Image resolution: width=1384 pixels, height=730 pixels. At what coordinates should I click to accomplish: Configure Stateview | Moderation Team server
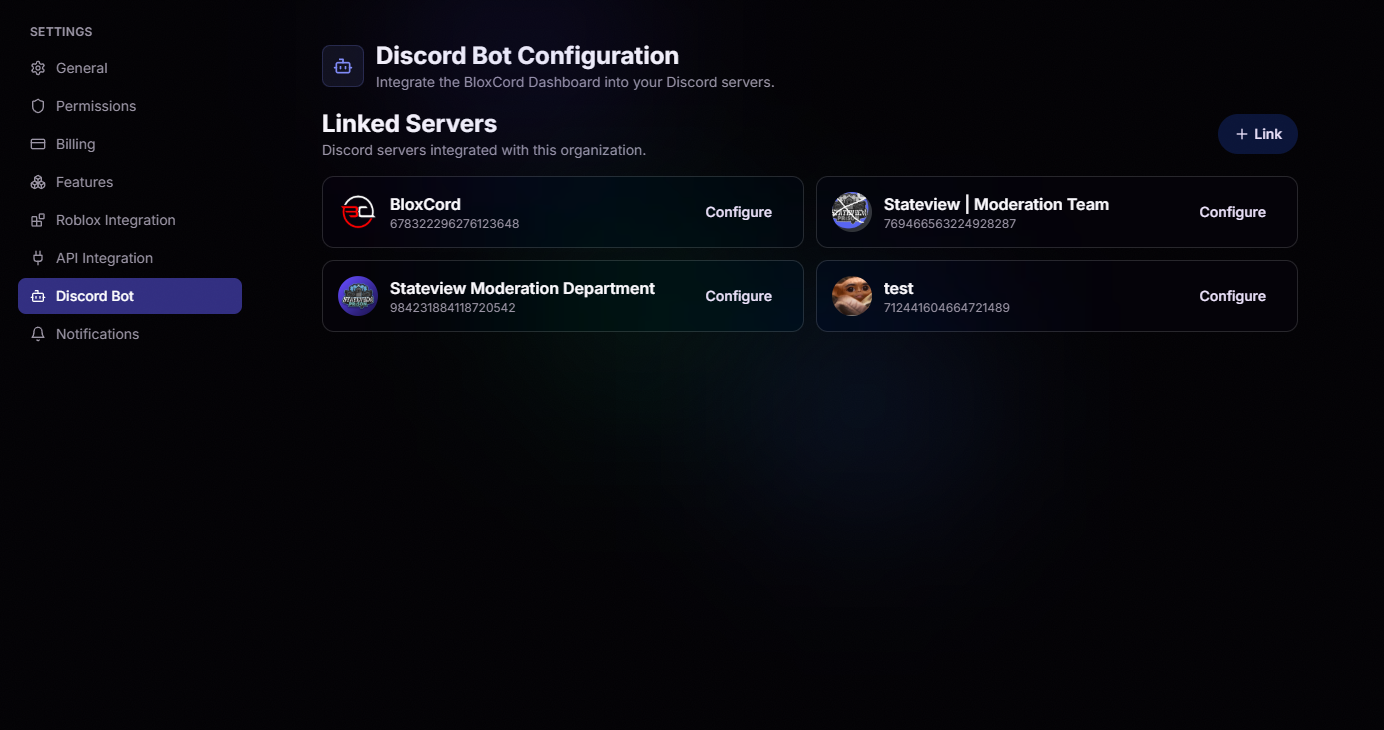pyautogui.click(x=1233, y=212)
